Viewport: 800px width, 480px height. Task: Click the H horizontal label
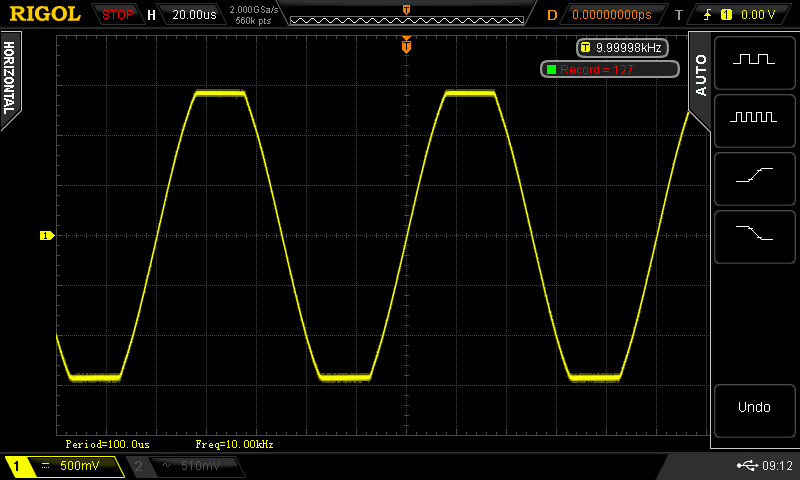pos(151,15)
